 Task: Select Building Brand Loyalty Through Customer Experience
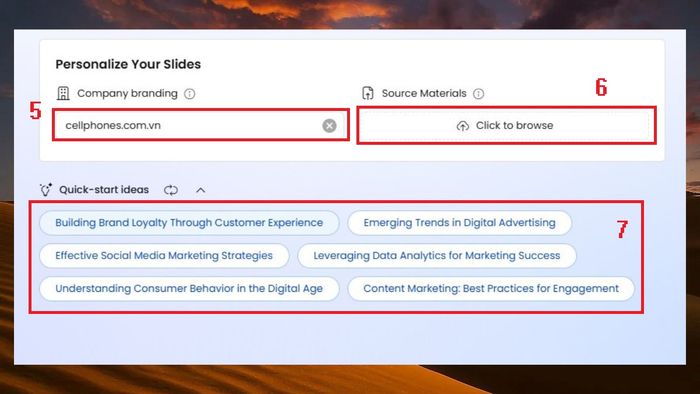pos(189,223)
